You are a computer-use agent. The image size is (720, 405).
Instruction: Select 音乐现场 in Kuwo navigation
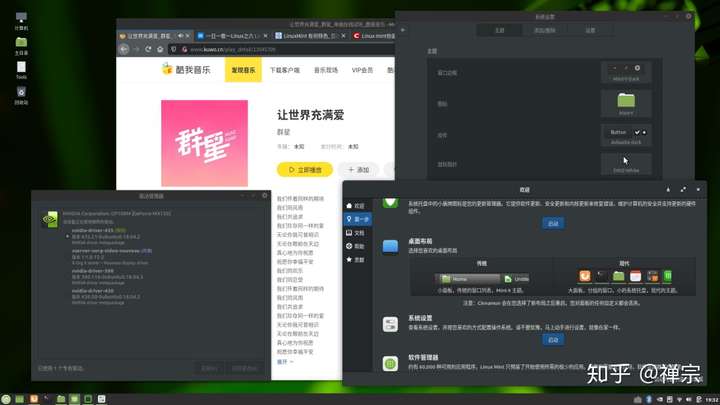[326, 70]
